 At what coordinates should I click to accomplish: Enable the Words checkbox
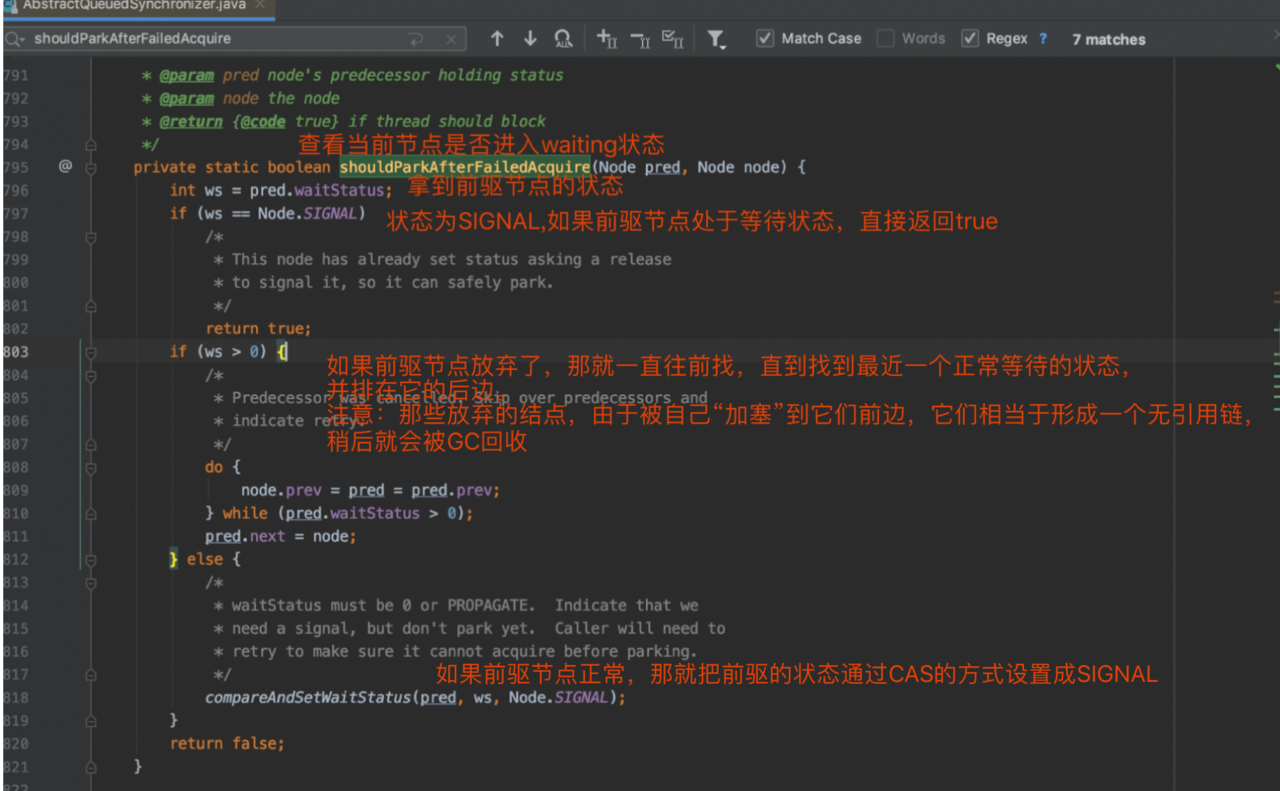[x=885, y=39]
